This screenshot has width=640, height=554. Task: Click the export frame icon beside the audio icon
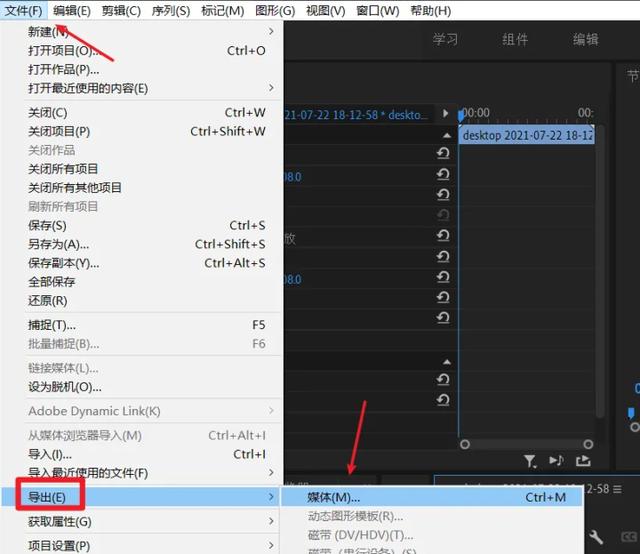(x=584, y=461)
